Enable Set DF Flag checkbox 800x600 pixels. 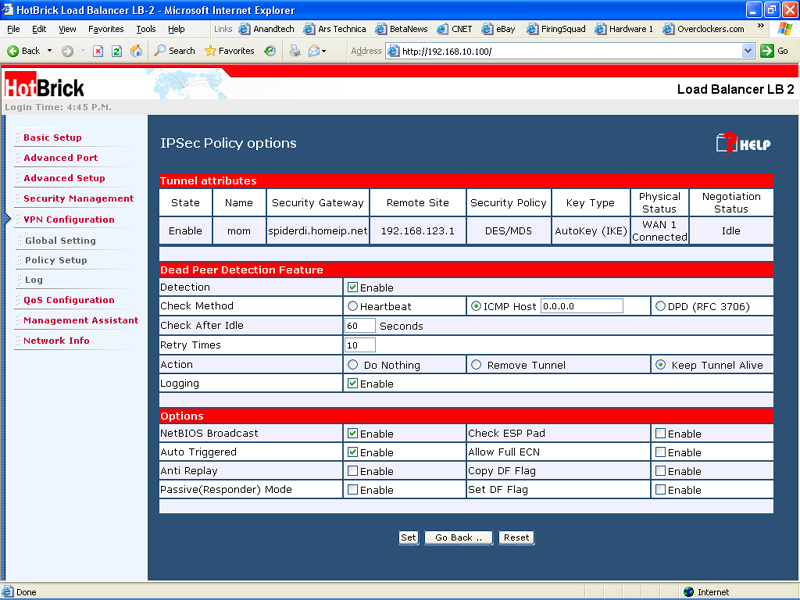click(660, 490)
